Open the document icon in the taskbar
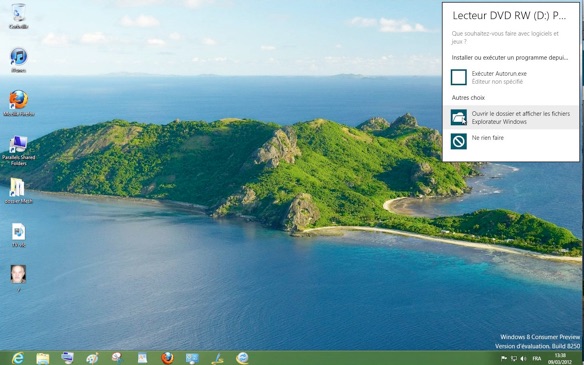The height and width of the screenshot is (365, 584). coord(142,358)
